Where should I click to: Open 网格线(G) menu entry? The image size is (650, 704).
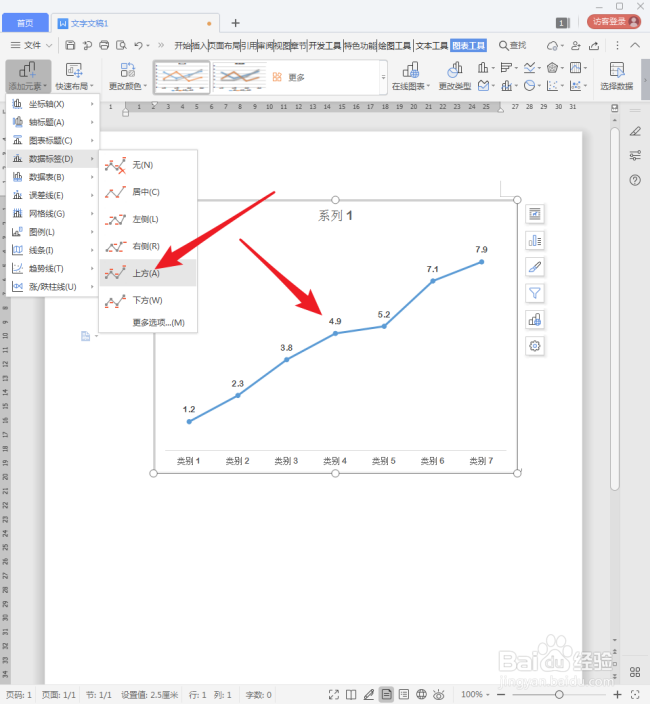[x=53, y=214]
